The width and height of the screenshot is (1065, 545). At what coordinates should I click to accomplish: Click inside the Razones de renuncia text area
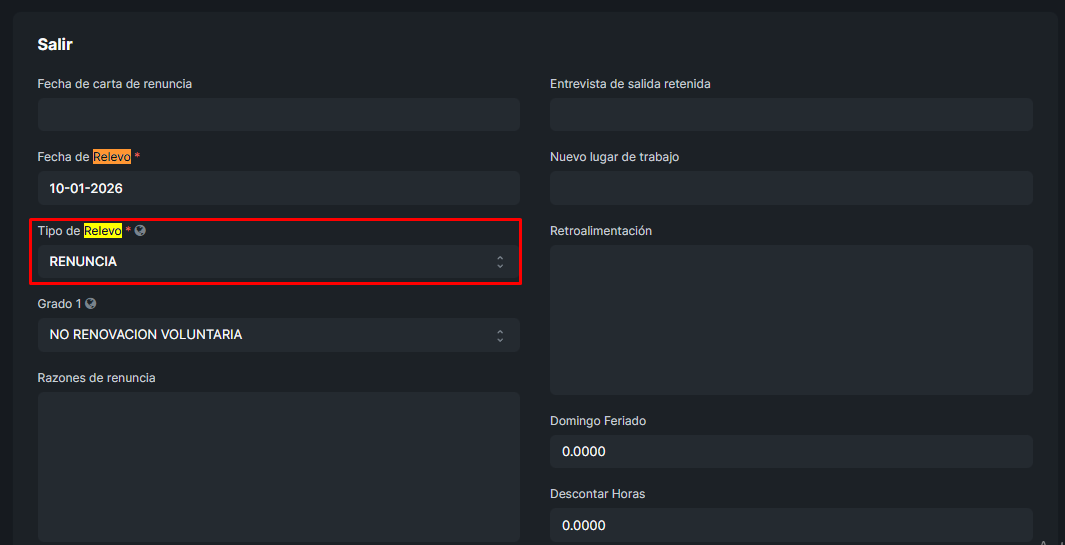coord(278,466)
